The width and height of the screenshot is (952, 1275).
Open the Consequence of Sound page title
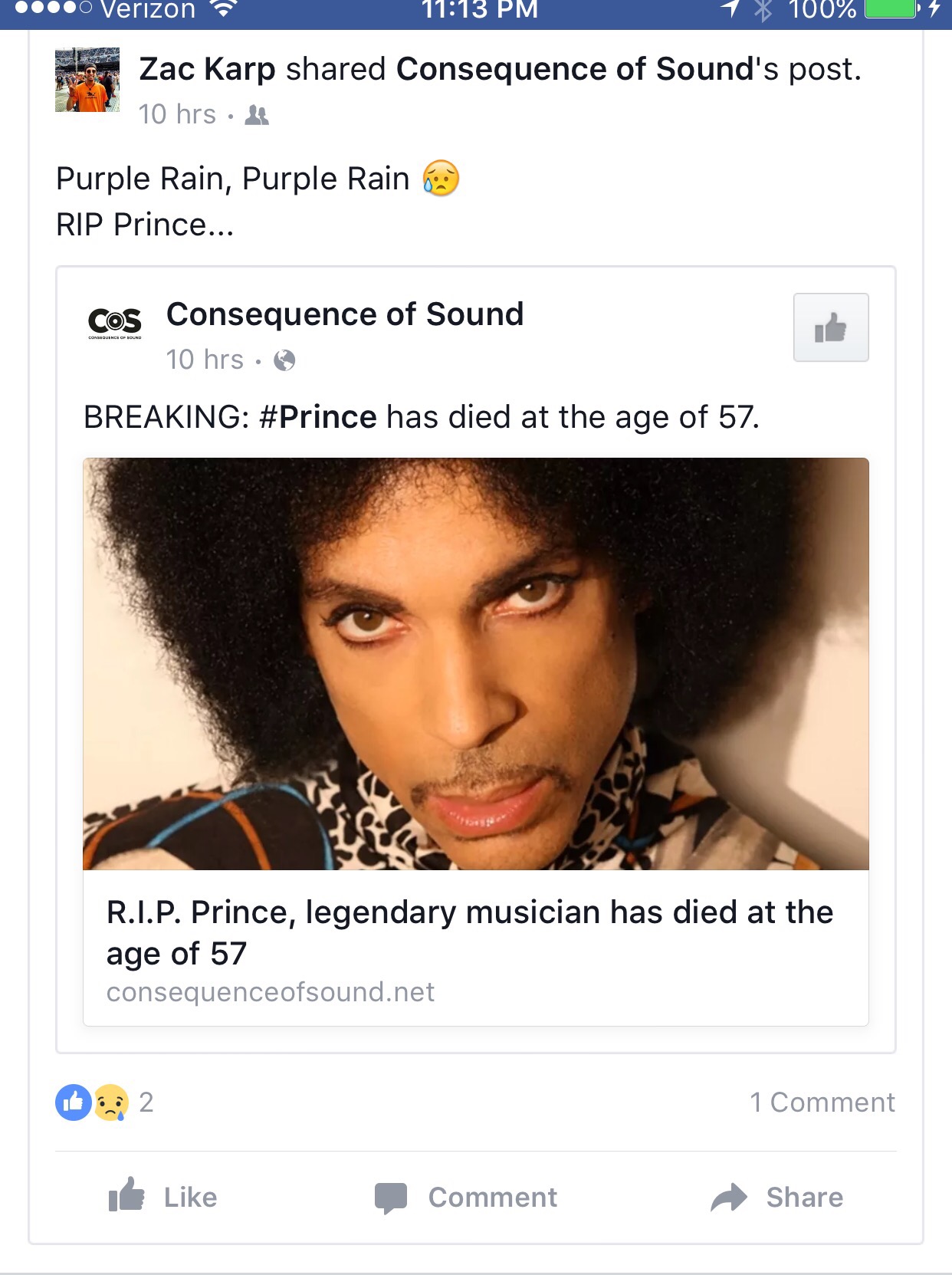click(x=345, y=314)
